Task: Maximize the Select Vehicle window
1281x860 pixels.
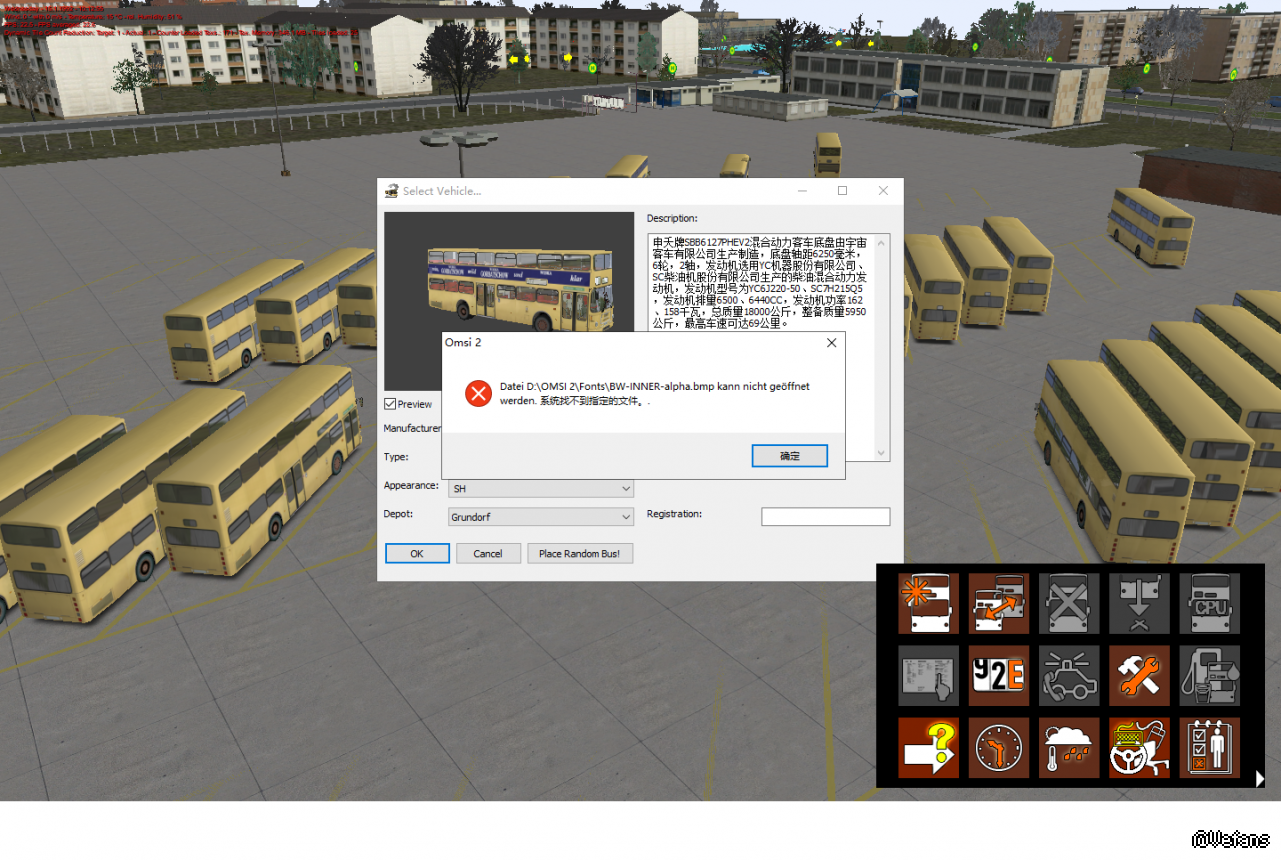Action: [842, 190]
